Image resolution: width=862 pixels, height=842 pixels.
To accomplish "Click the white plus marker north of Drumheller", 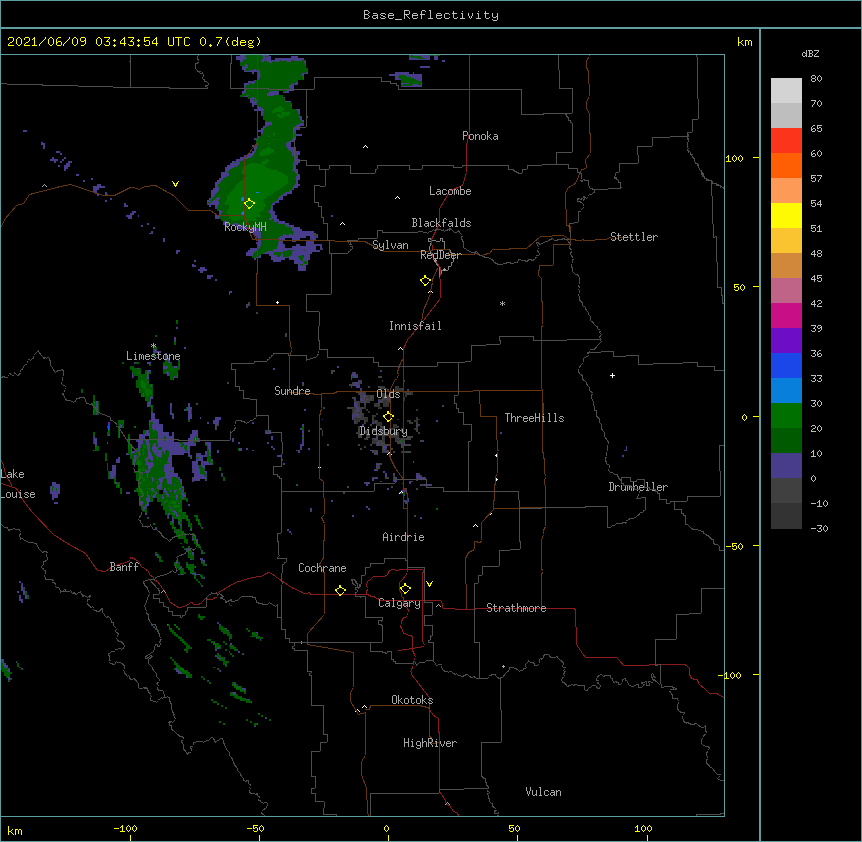I will [x=612, y=375].
